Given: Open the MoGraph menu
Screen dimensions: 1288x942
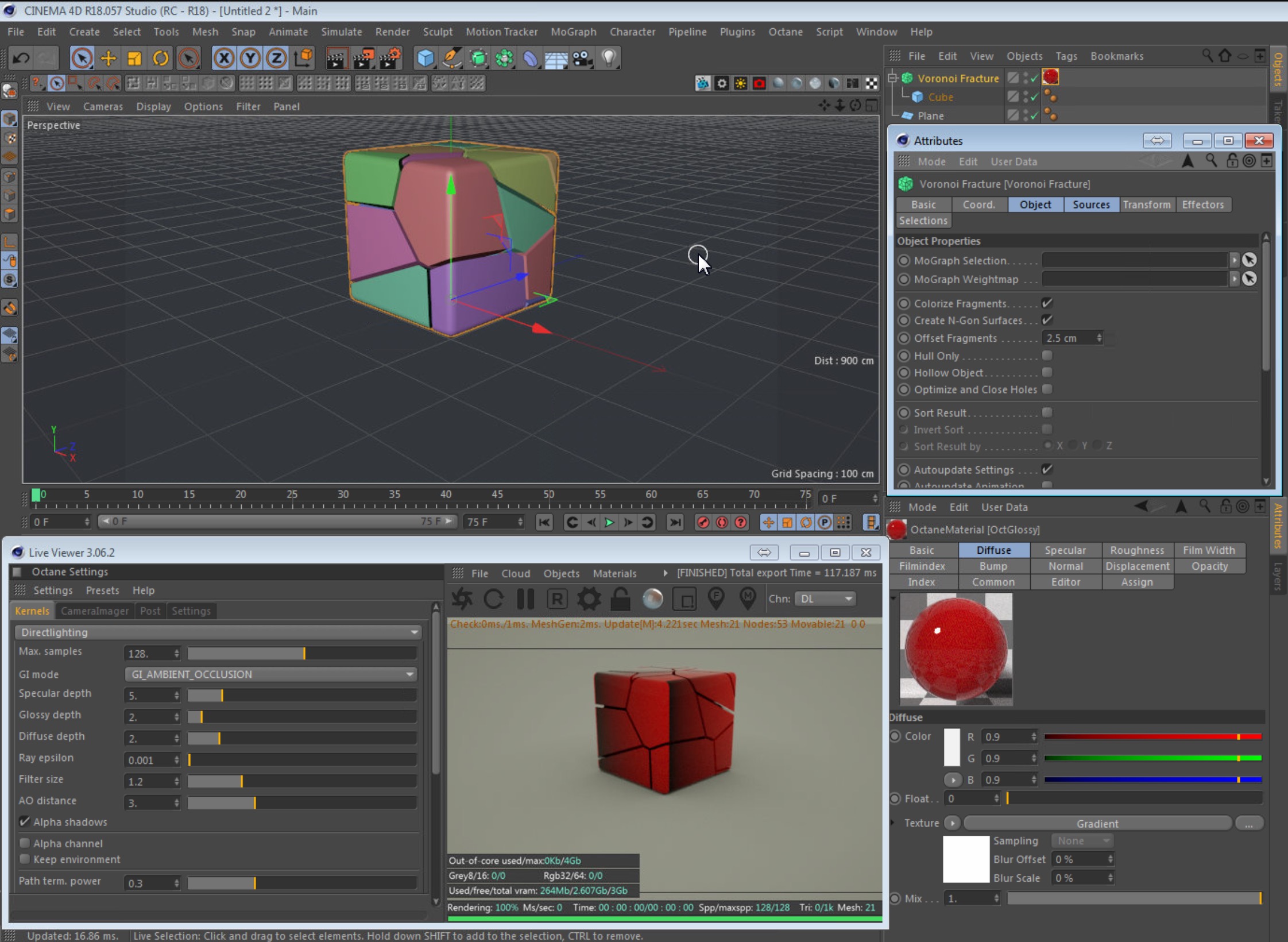Looking at the screenshot, I should (573, 32).
